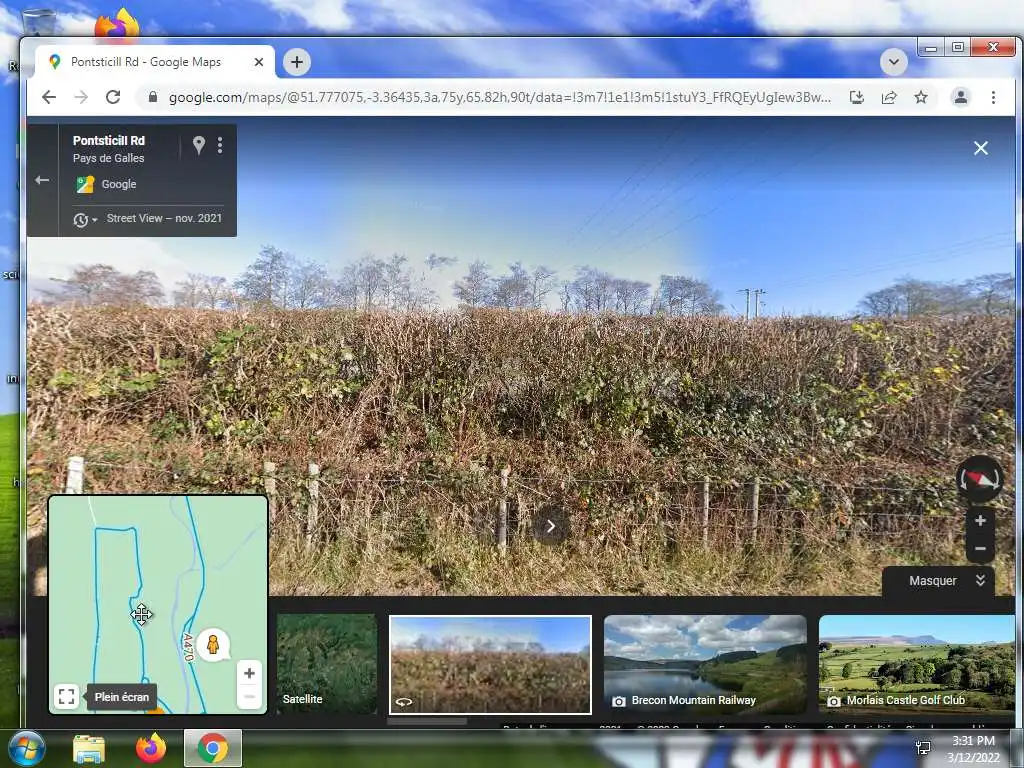Screen dimensions: 1024x768
Task: Zoom in on the minimap
Action: [x=249, y=673]
